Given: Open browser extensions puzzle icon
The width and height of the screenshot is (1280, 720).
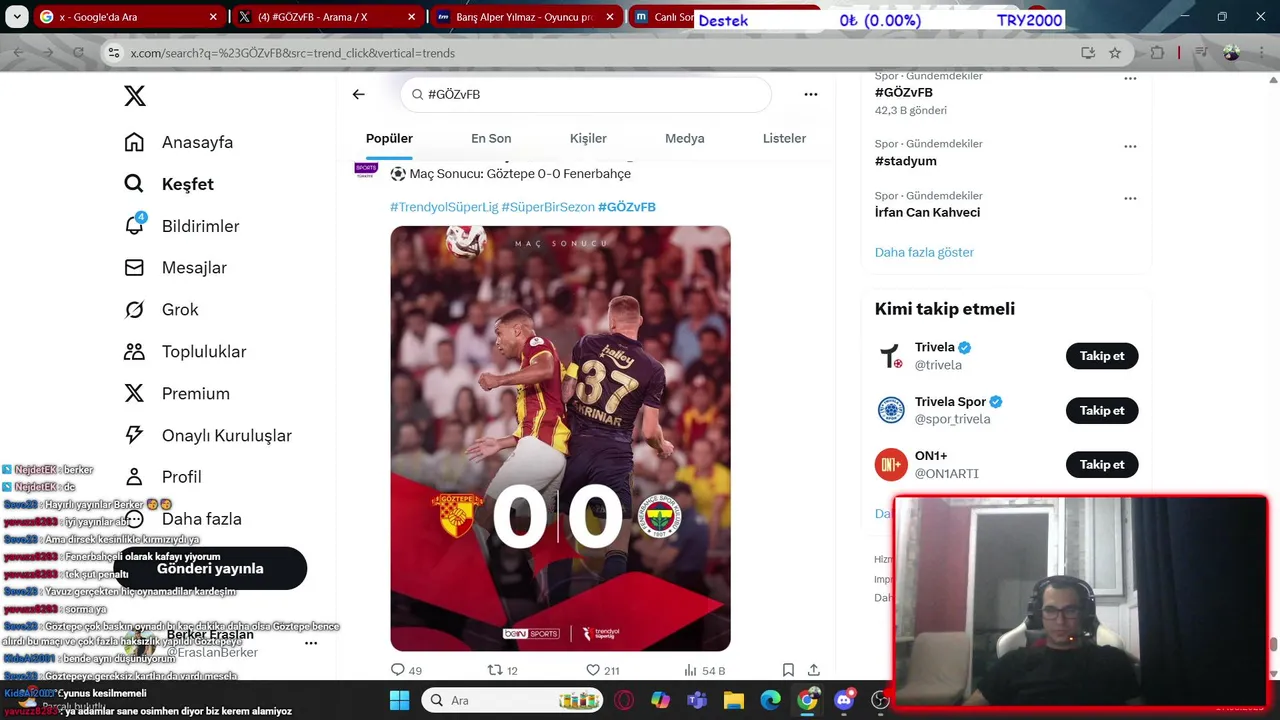Looking at the screenshot, I should pos(1157,53).
